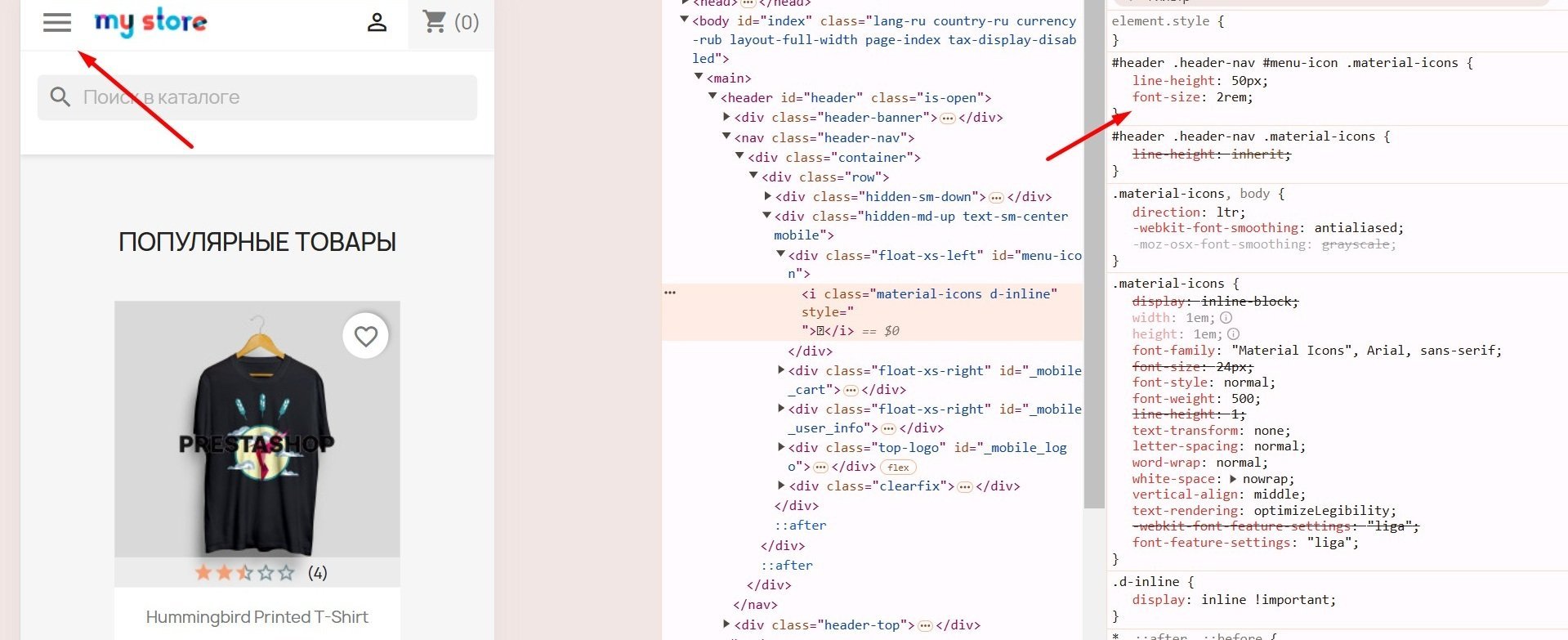Click ellipsis in hidden-sm-down div
Viewport: 1568px width, 640px height.
click(x=996, y=197)
